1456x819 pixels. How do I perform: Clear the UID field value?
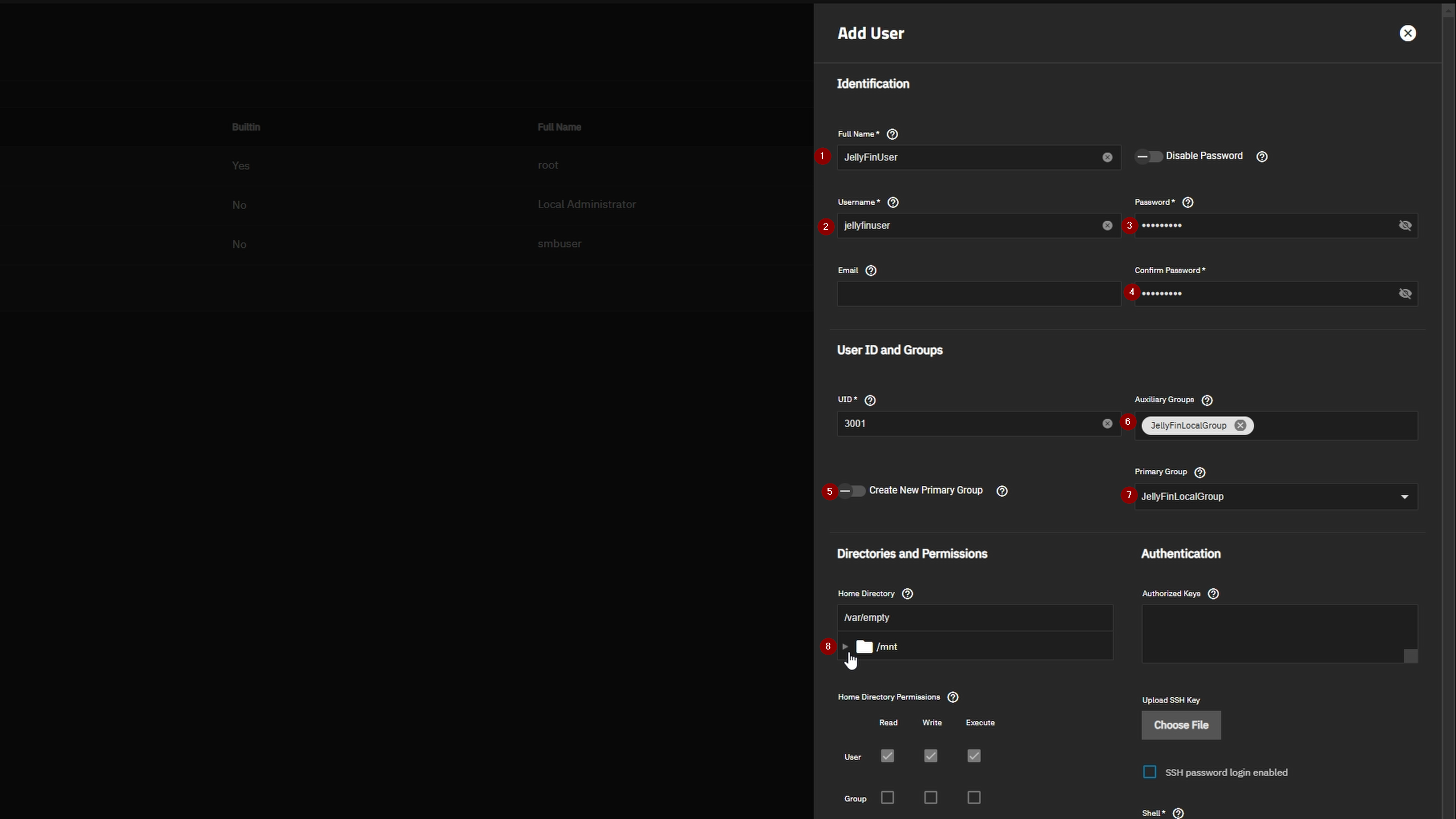coord(1107,424)
